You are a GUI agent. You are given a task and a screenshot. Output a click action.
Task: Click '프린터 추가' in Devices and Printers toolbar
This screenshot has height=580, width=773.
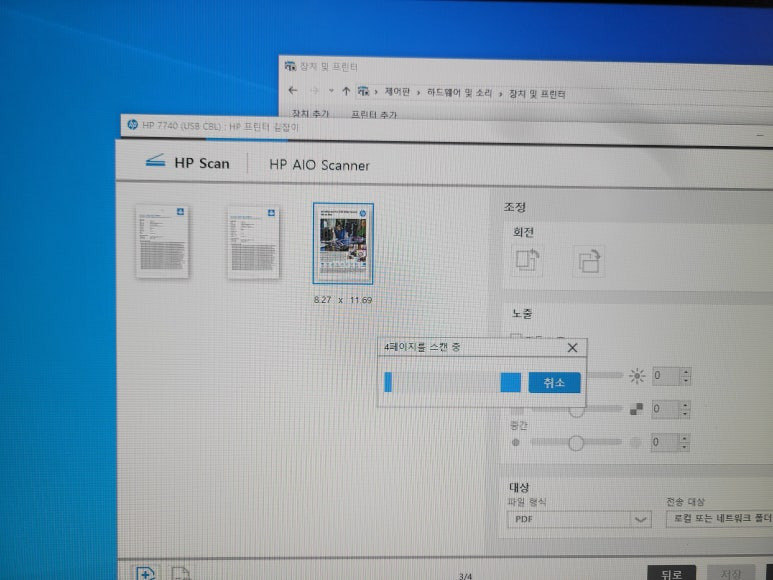click(374, 115)
